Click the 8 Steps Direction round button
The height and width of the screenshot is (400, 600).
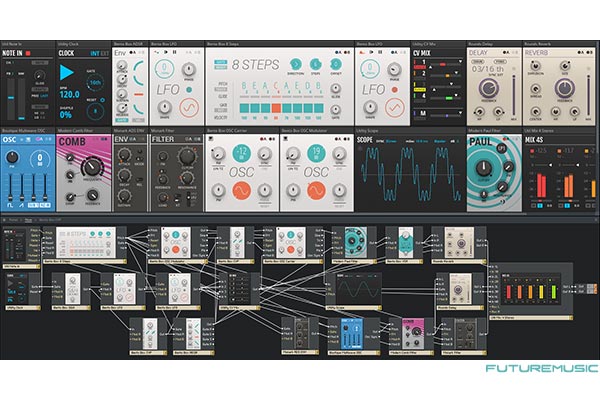point(295,64)
